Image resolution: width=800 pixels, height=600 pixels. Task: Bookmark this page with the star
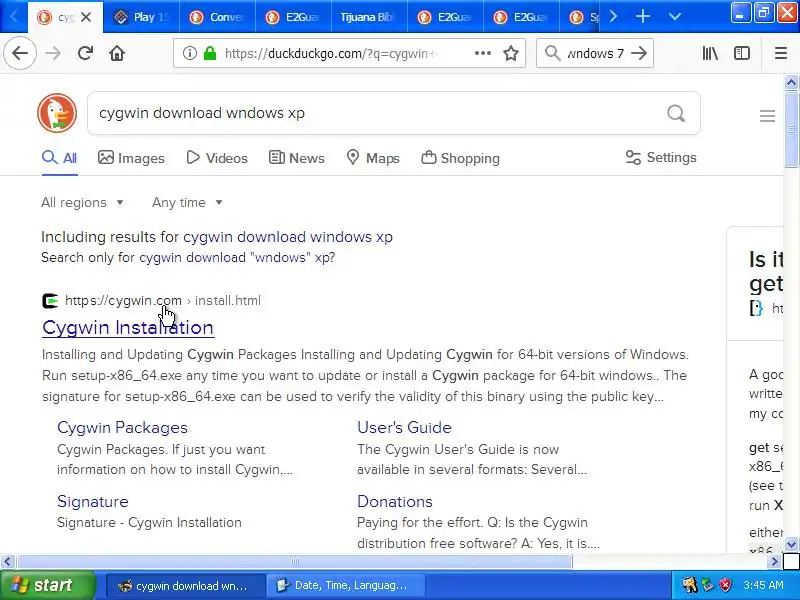point(511,53)
